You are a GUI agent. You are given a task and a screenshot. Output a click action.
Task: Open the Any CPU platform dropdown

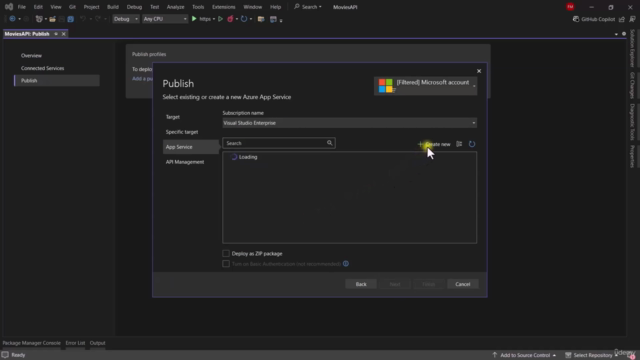[x=164, y=19]
